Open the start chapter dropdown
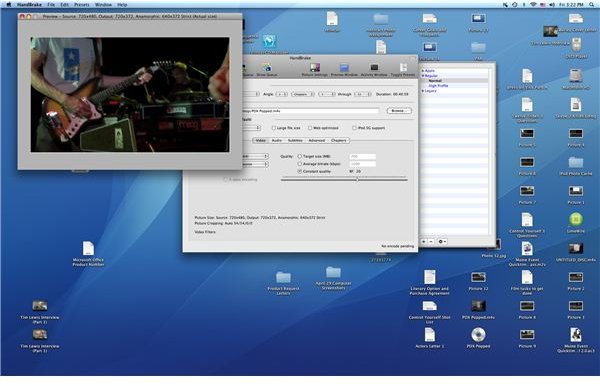The image size is (600, 386). (x=327, y=94)
